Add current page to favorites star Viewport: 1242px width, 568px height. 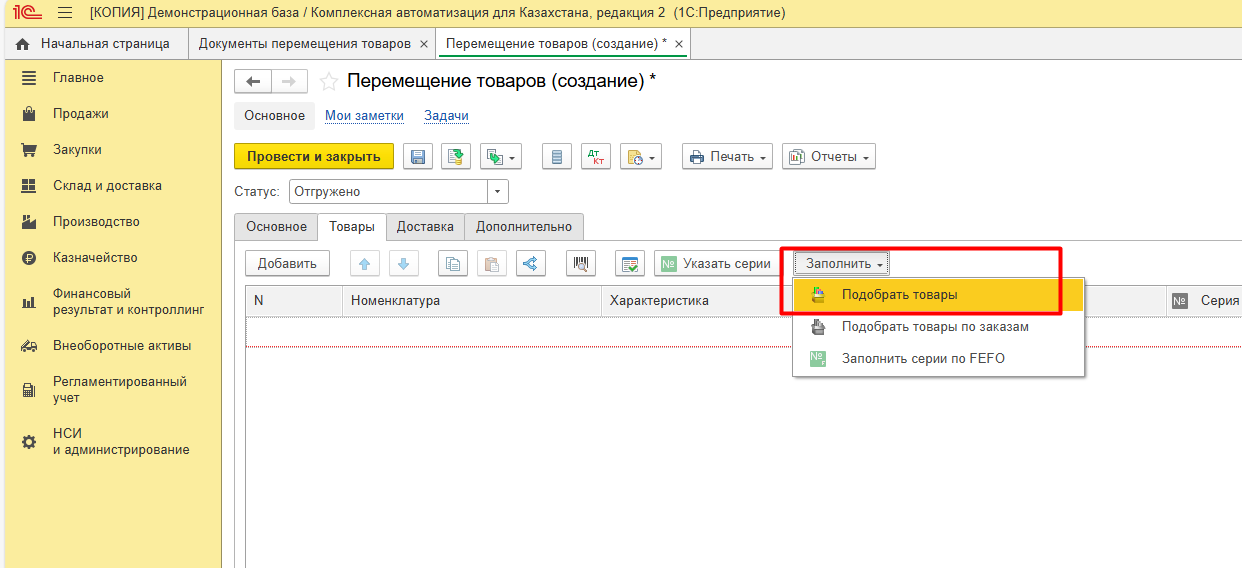(x=328, y=82)
